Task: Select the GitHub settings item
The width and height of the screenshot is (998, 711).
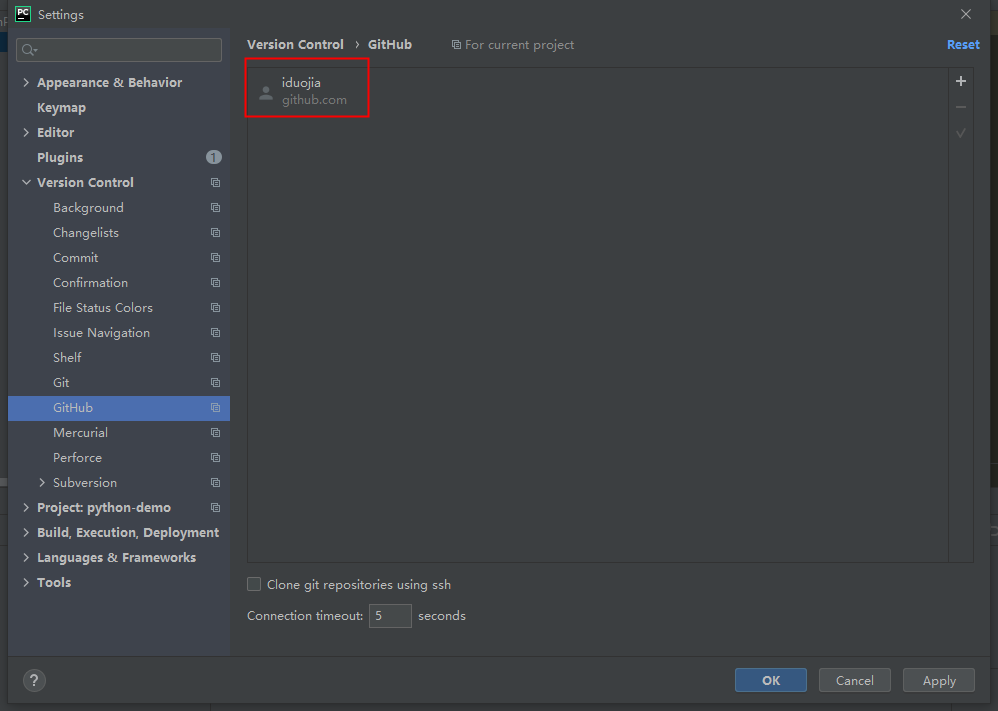Action: click(119, 408)
